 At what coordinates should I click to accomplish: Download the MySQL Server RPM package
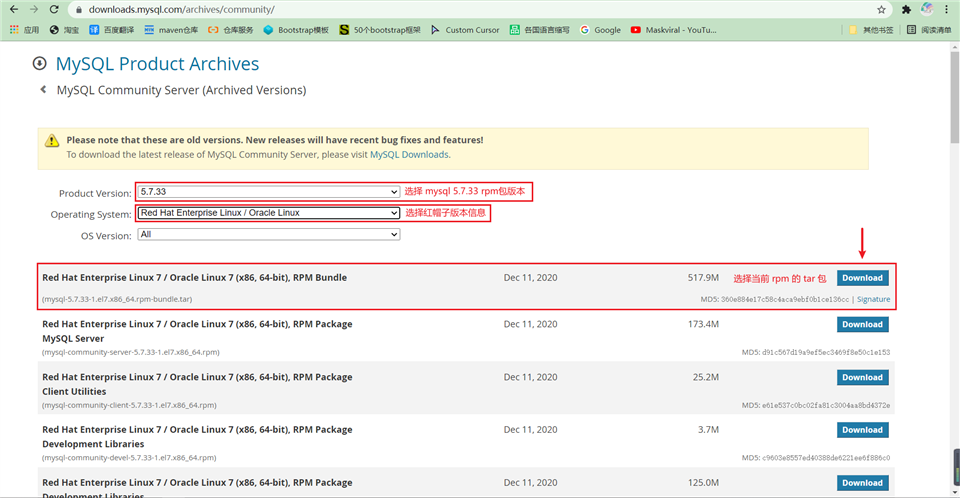[x=862, y=325]
